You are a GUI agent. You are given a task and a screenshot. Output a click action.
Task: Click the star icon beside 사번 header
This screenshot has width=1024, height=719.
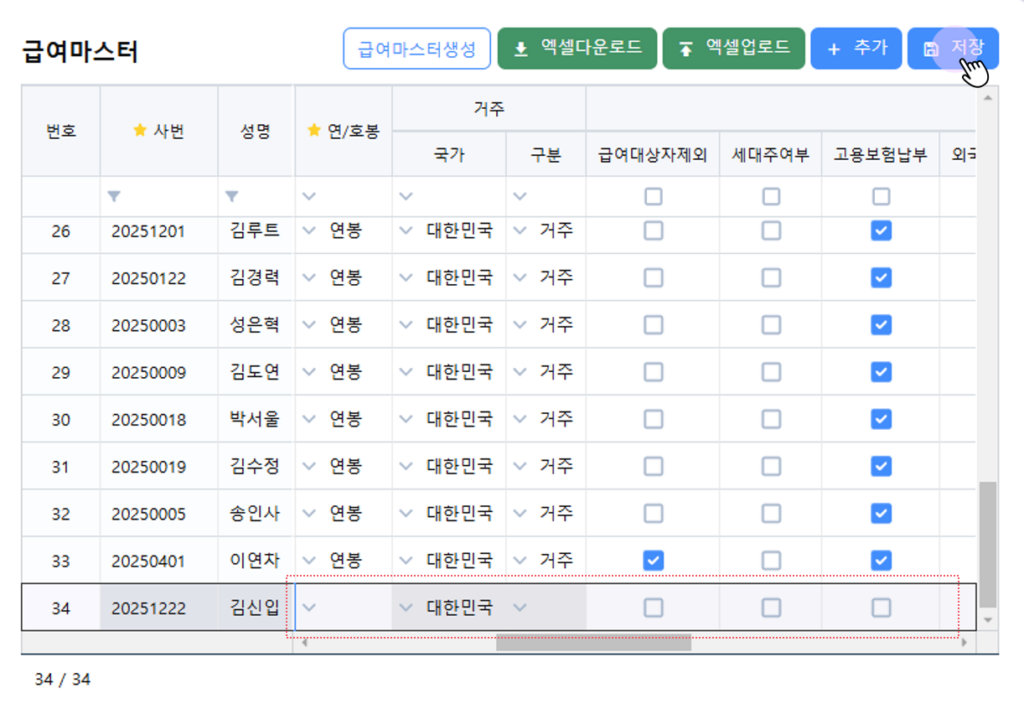[x=140, y=130]
